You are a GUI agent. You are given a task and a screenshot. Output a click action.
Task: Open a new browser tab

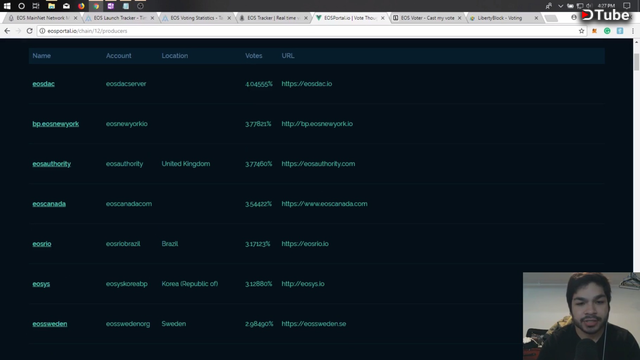point(551,18)
